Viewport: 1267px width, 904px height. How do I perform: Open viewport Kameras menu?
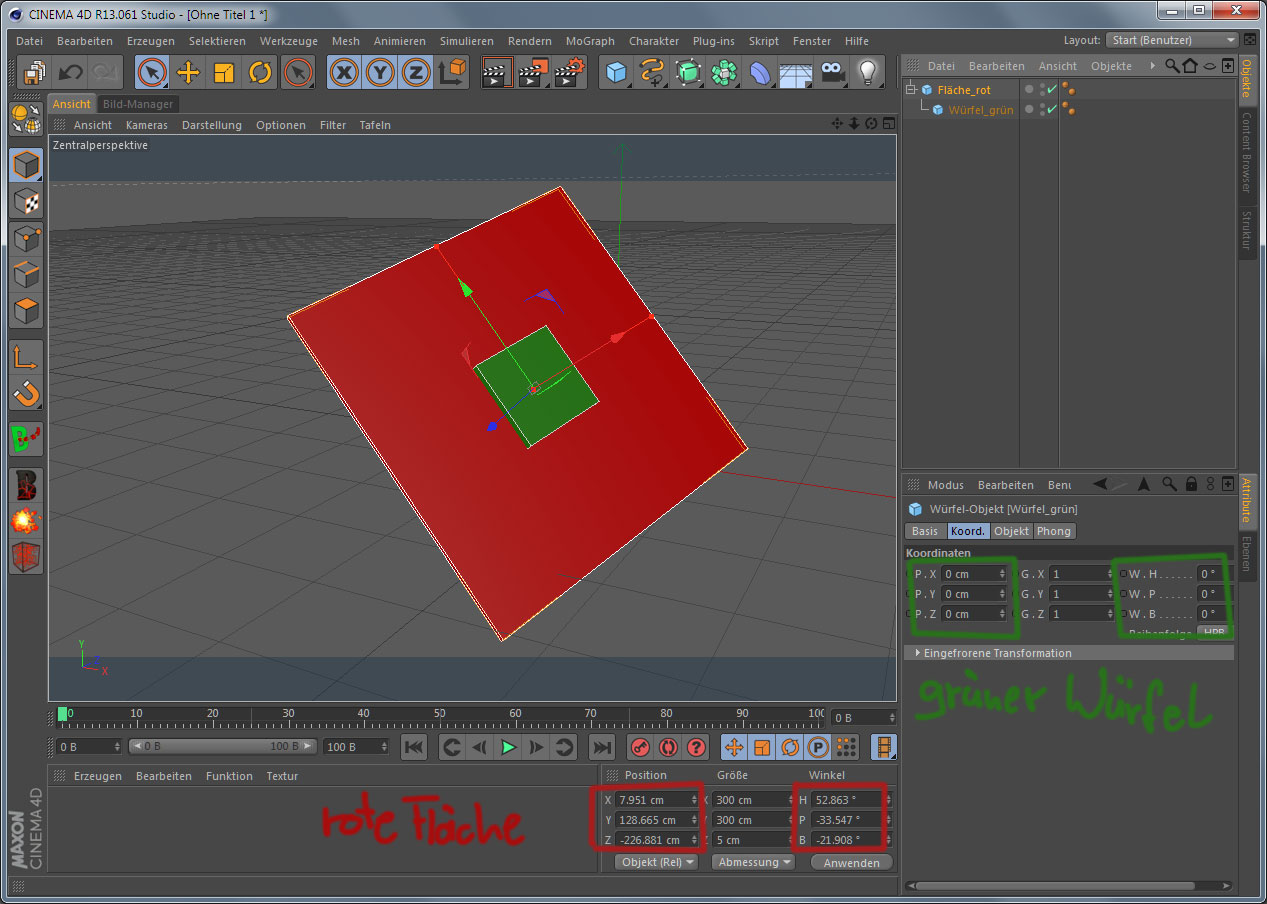click(x=146, y=125)
